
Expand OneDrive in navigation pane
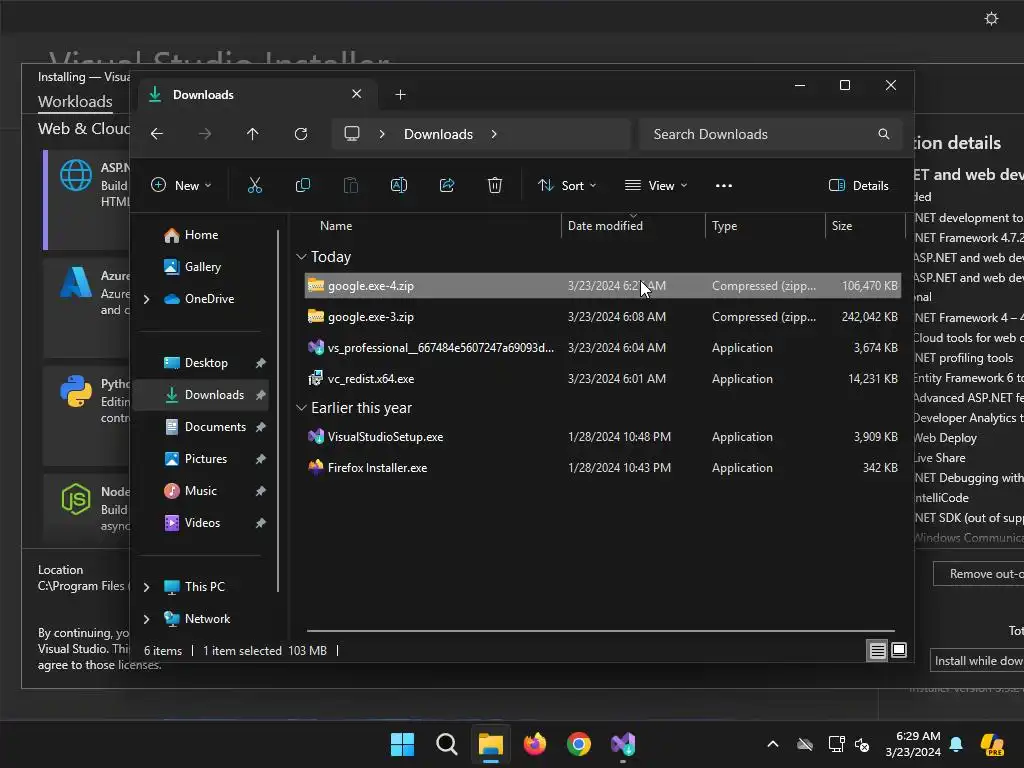(146, 299)
